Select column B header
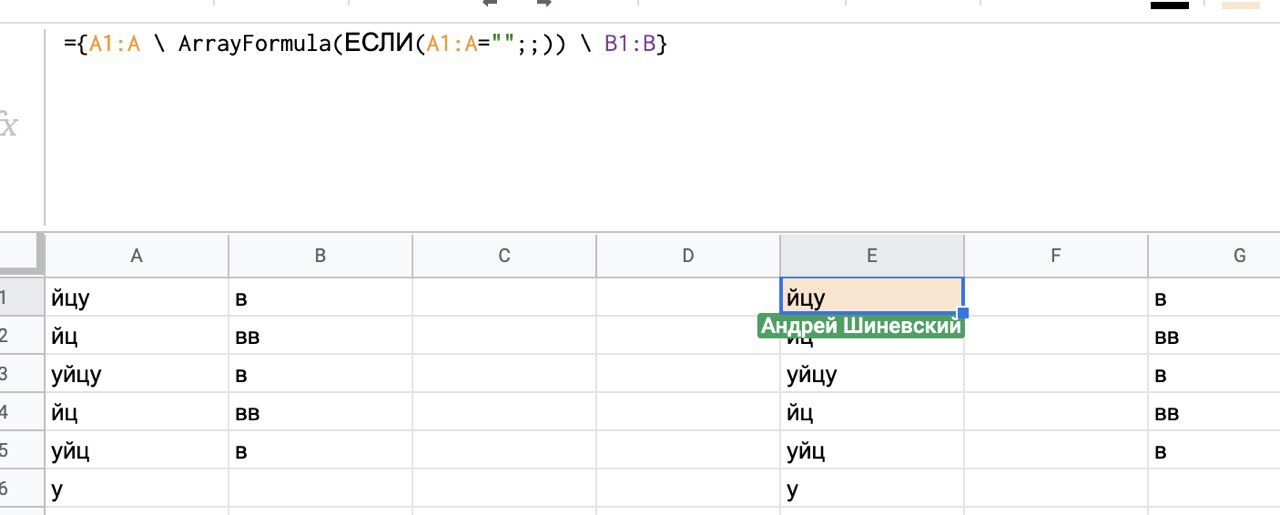The image size is (1280, 515). coord(320,256)
